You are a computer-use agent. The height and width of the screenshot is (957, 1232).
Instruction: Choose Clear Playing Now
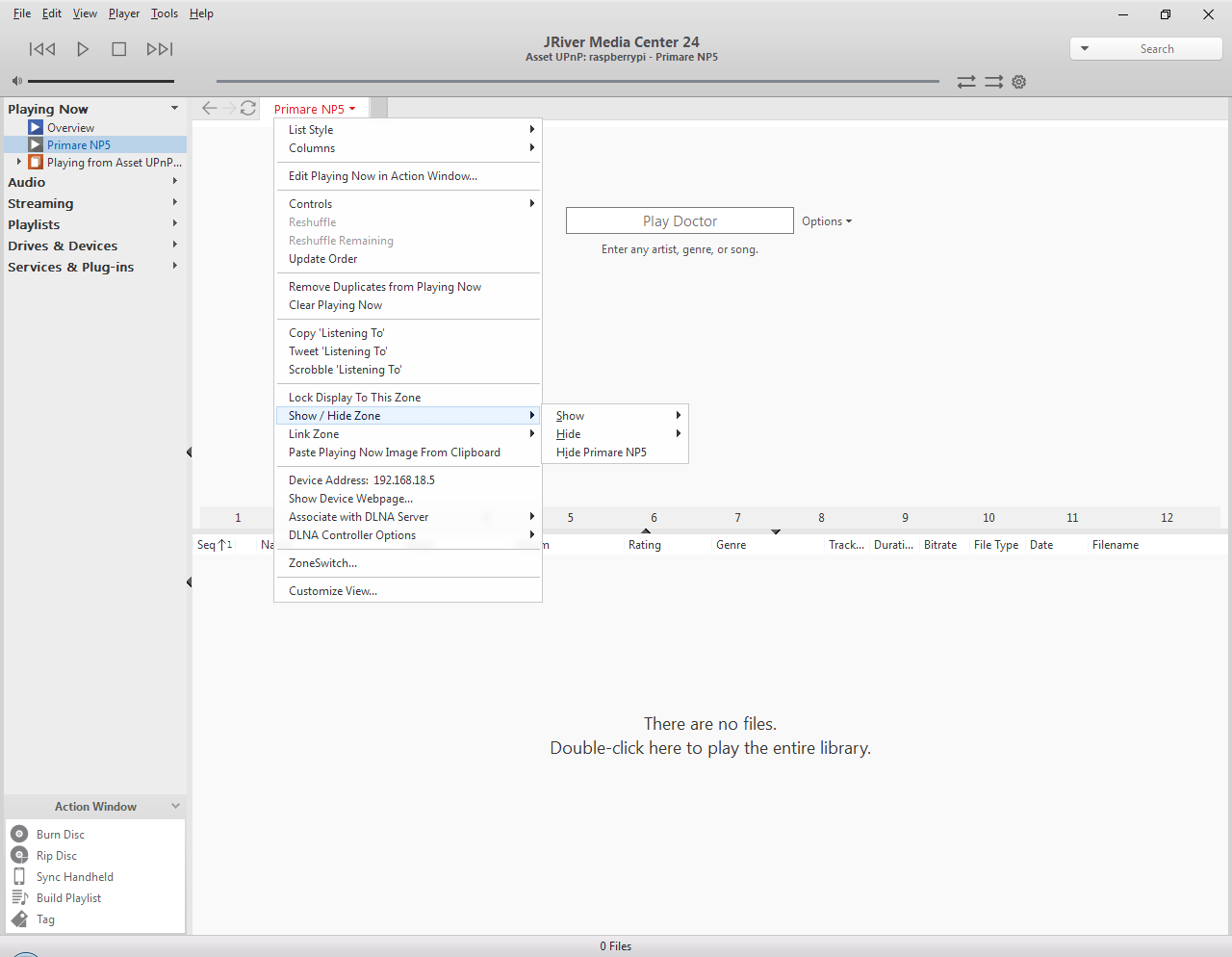408,304
